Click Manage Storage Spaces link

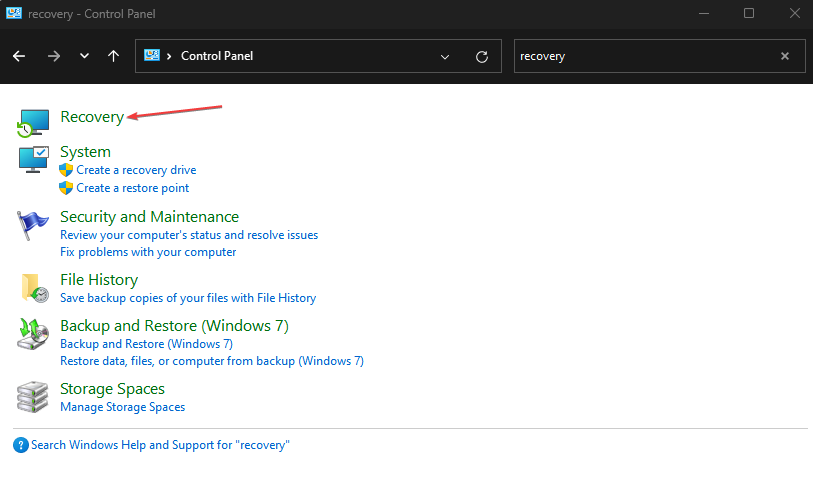[x=122, y=407]
